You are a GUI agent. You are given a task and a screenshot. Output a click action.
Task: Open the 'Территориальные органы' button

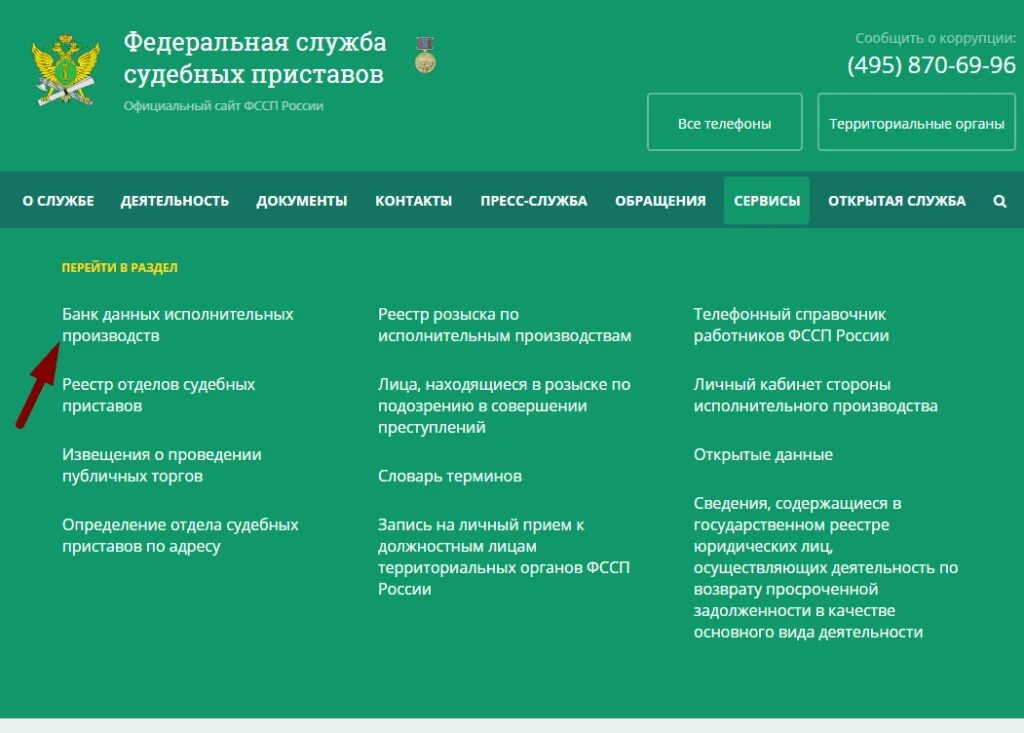(x=916, y=122)
